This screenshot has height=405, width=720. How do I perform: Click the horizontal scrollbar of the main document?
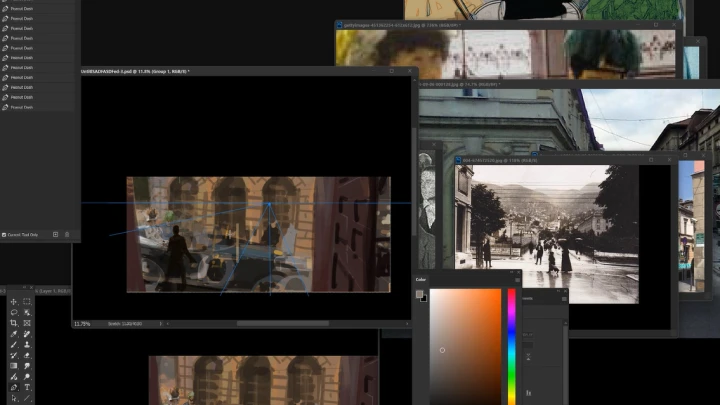click(283, 324)
